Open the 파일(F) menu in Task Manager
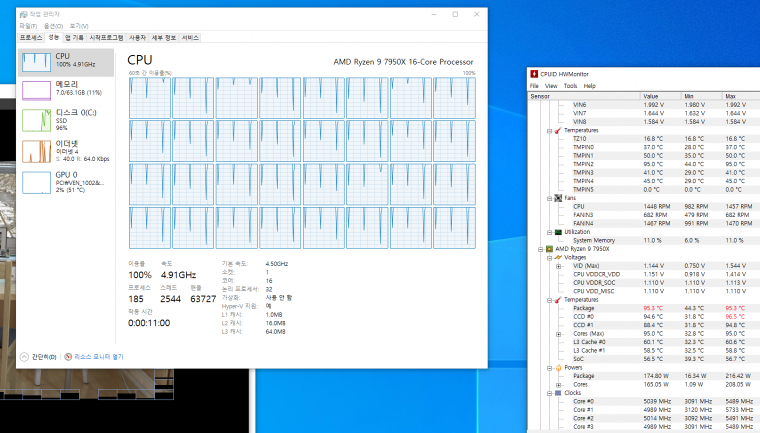Viewport: 760px width, 433px height. click(x=28, y=26)
